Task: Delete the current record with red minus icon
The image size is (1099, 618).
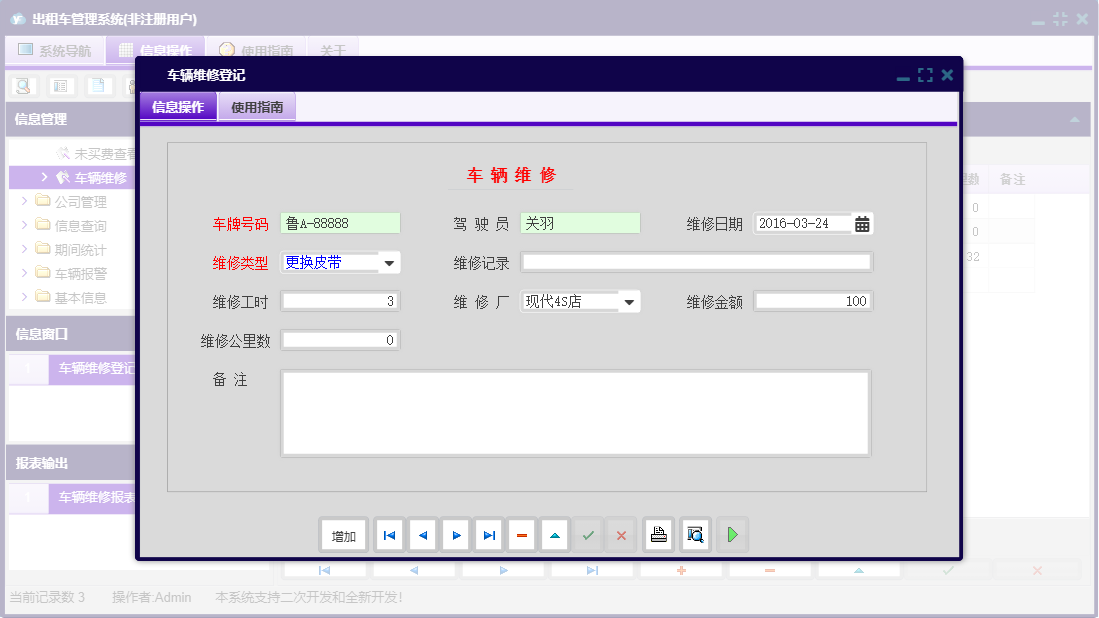Action: (521, 534)
